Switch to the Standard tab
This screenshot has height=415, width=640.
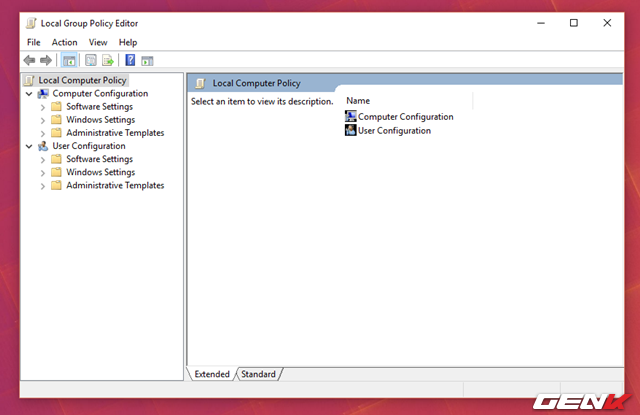point(258,374)
